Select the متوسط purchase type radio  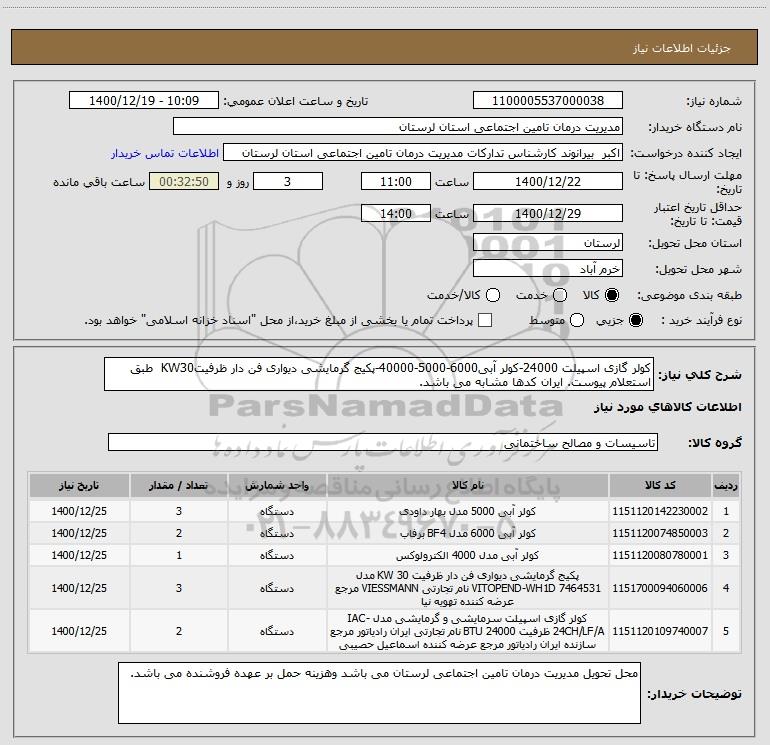coord(577,321)
